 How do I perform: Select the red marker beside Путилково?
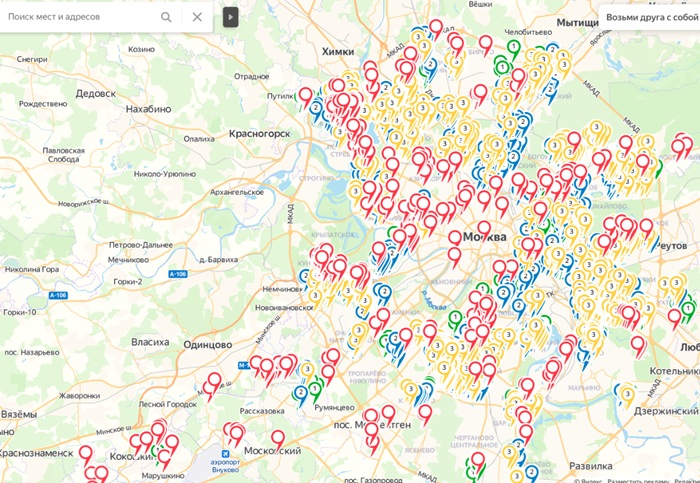306,95
